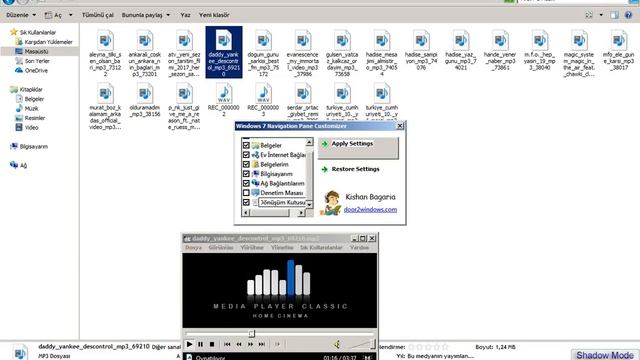The height and width of the screenshot is (360, 640).
Task: Uncheck the Belgelerim checkbox
Action: [246, 164]
